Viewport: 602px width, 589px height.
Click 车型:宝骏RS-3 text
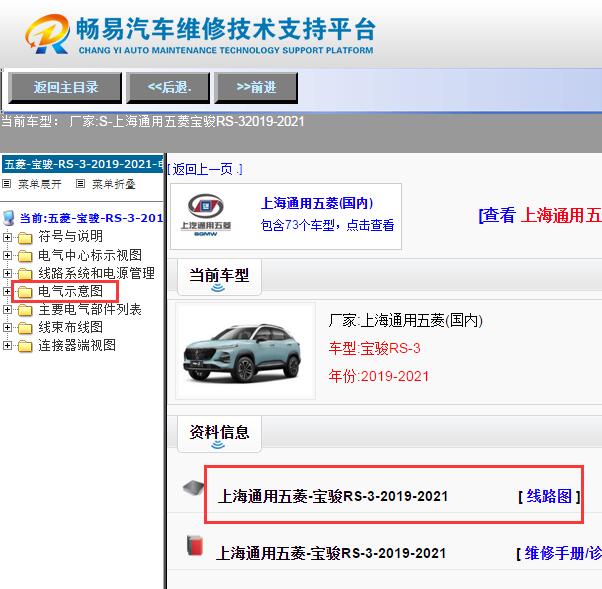pos(374,348)
